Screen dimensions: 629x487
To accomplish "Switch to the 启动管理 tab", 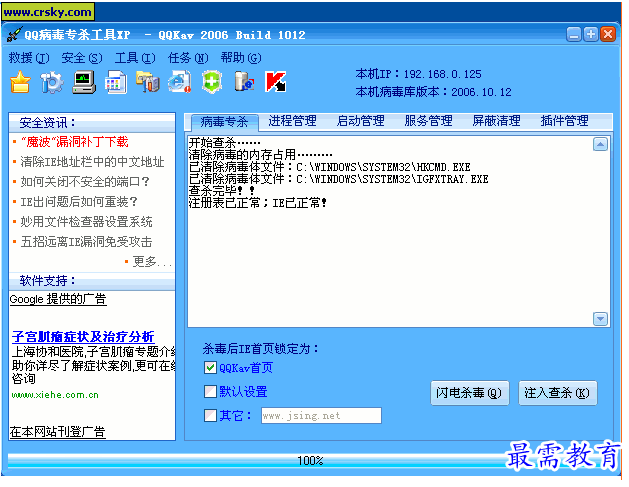I will tap(361, 121).
